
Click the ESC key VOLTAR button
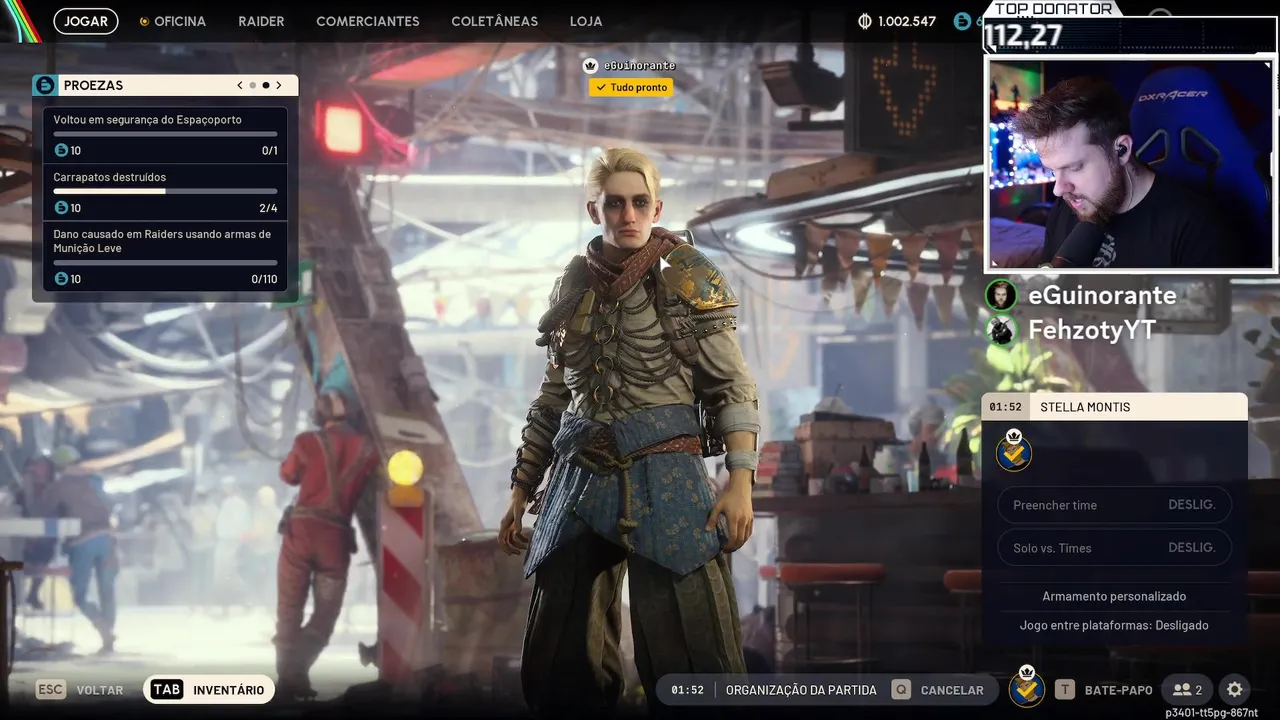tap(80, 690)
